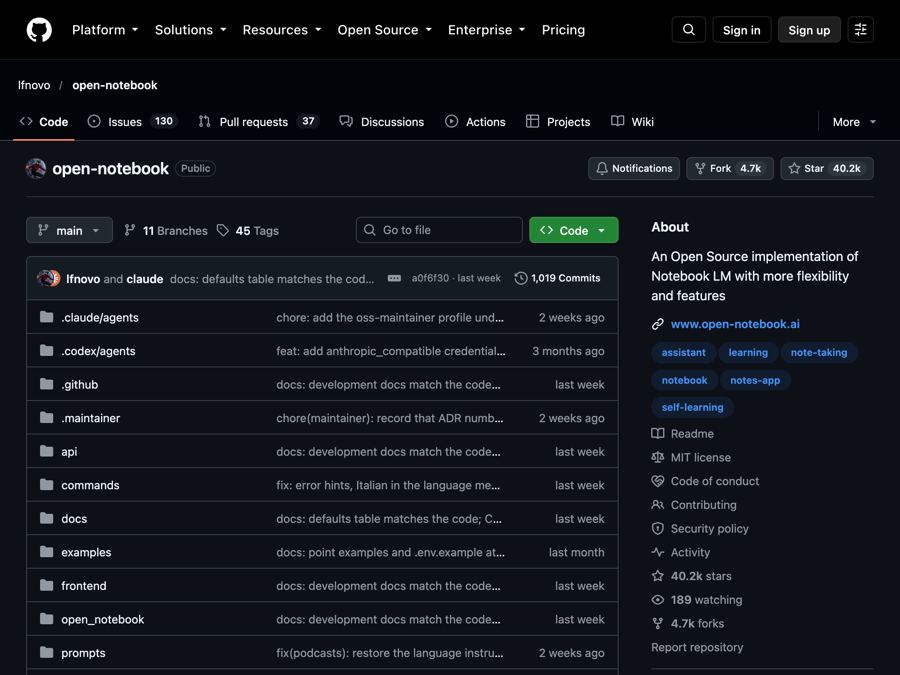900x675 pixels.
Task: Open the main branch selector dropdown
Action: (x=69, y=230)
